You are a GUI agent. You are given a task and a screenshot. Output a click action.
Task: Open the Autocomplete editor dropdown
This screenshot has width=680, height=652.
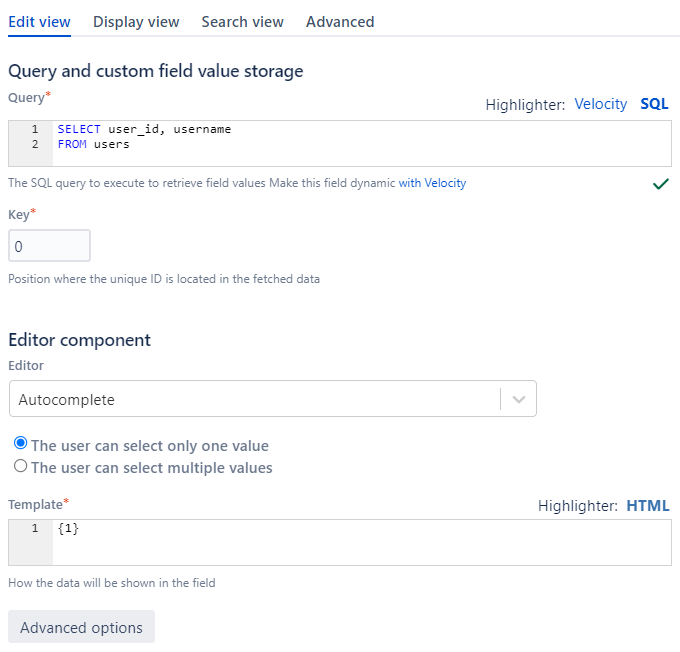tap(255, 399)
